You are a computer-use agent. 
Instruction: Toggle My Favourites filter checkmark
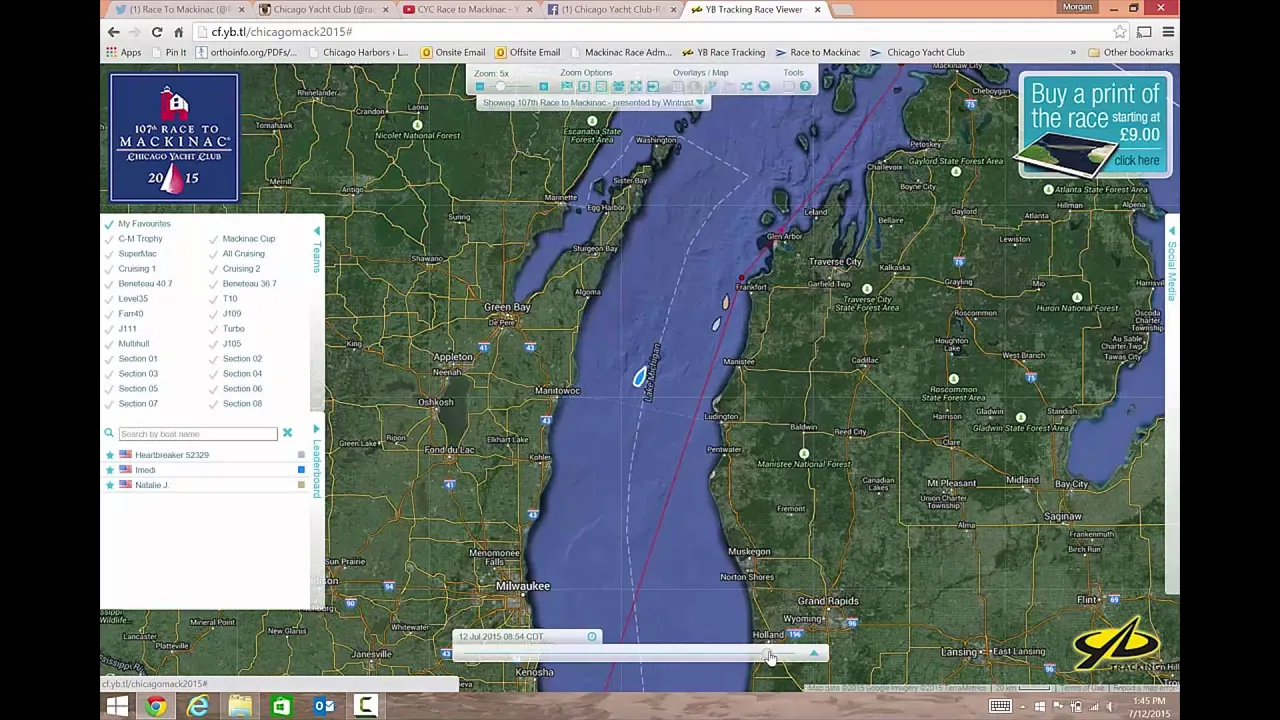(x=109, y=224)
